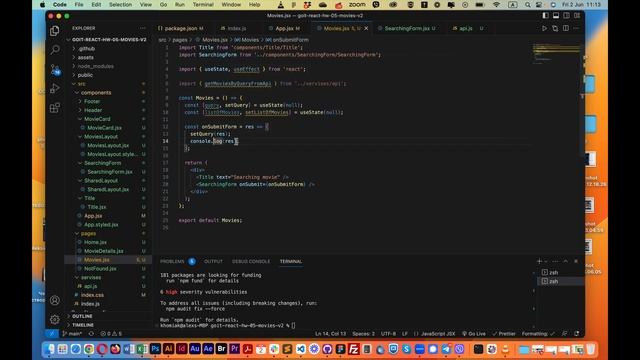Screen dimensions: 640x360
Task: Collapse the components folder
Action: coord(96,93)
